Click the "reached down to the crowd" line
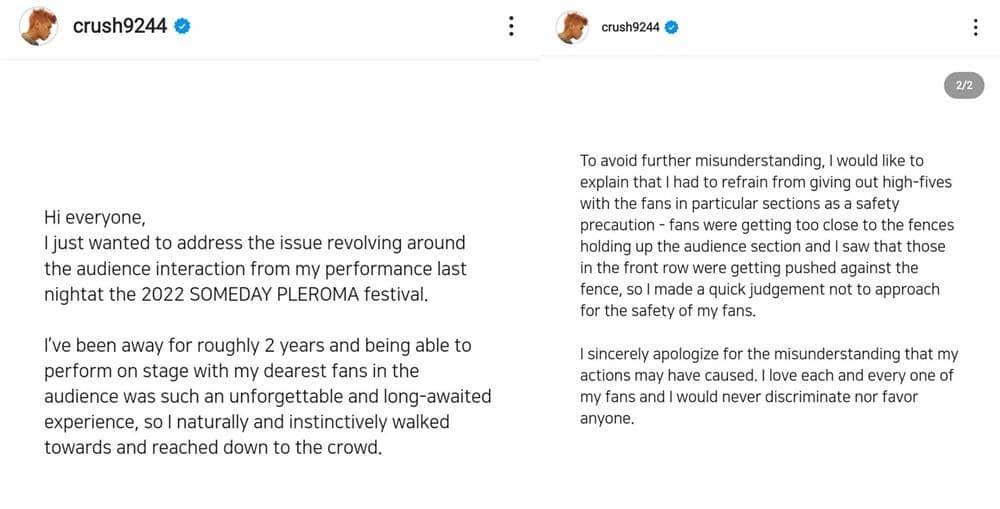Image resolution: width=1000 pixels, height=509 pixels. tap(212, 447)
